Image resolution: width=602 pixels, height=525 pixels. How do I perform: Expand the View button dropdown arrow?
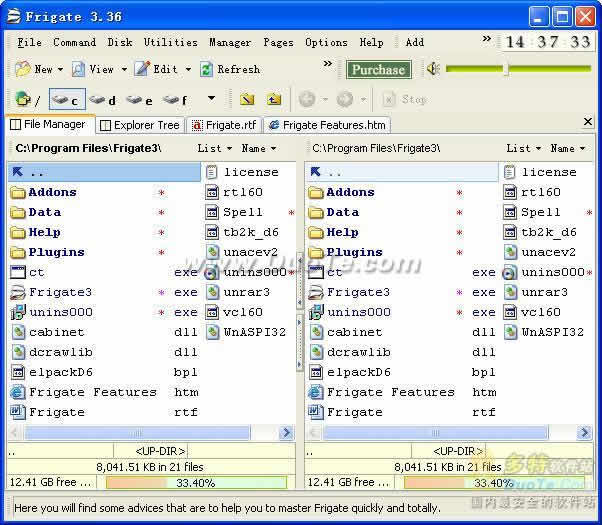click(124, 70)
